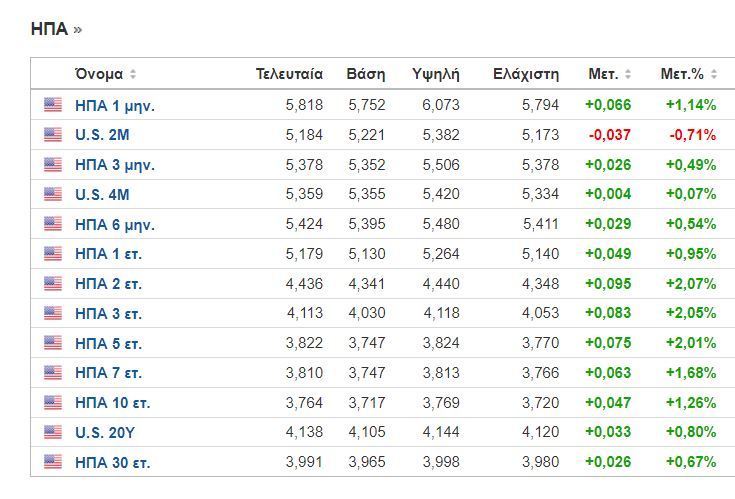Click the flag icon next to ΗΠΑ 10 ετ.
Image resolution: width=735 pixels, height=499 pixels.
click(x=53, y=403)
